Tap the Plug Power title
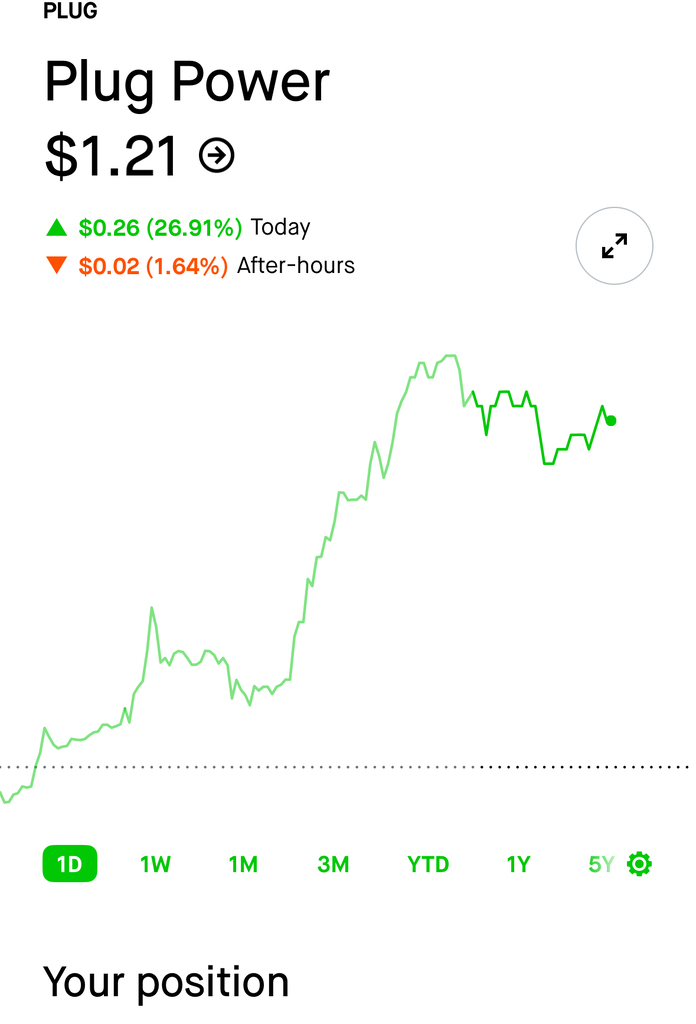This screenshot has width=696, height=1024. tap(187, 82)
